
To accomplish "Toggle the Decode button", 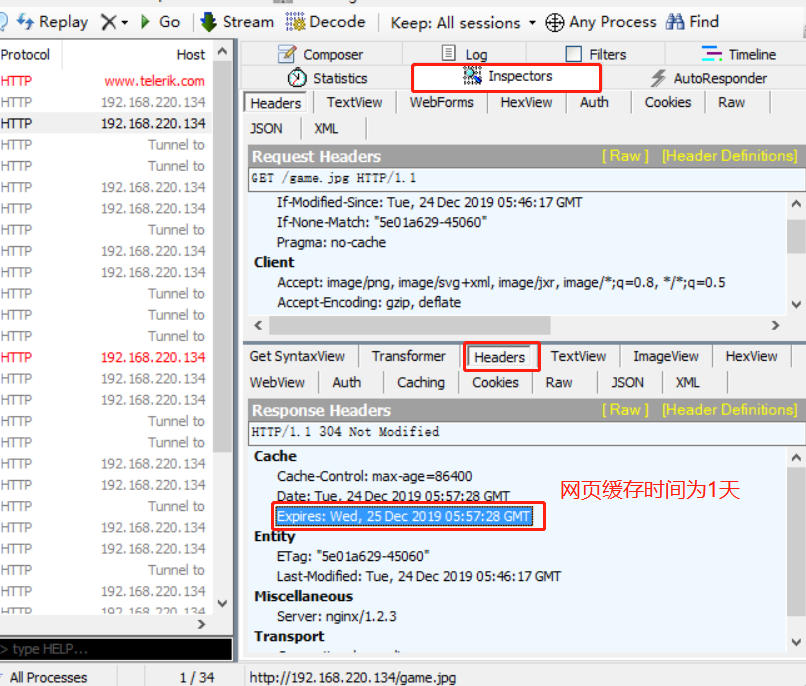I will point(325,22).
